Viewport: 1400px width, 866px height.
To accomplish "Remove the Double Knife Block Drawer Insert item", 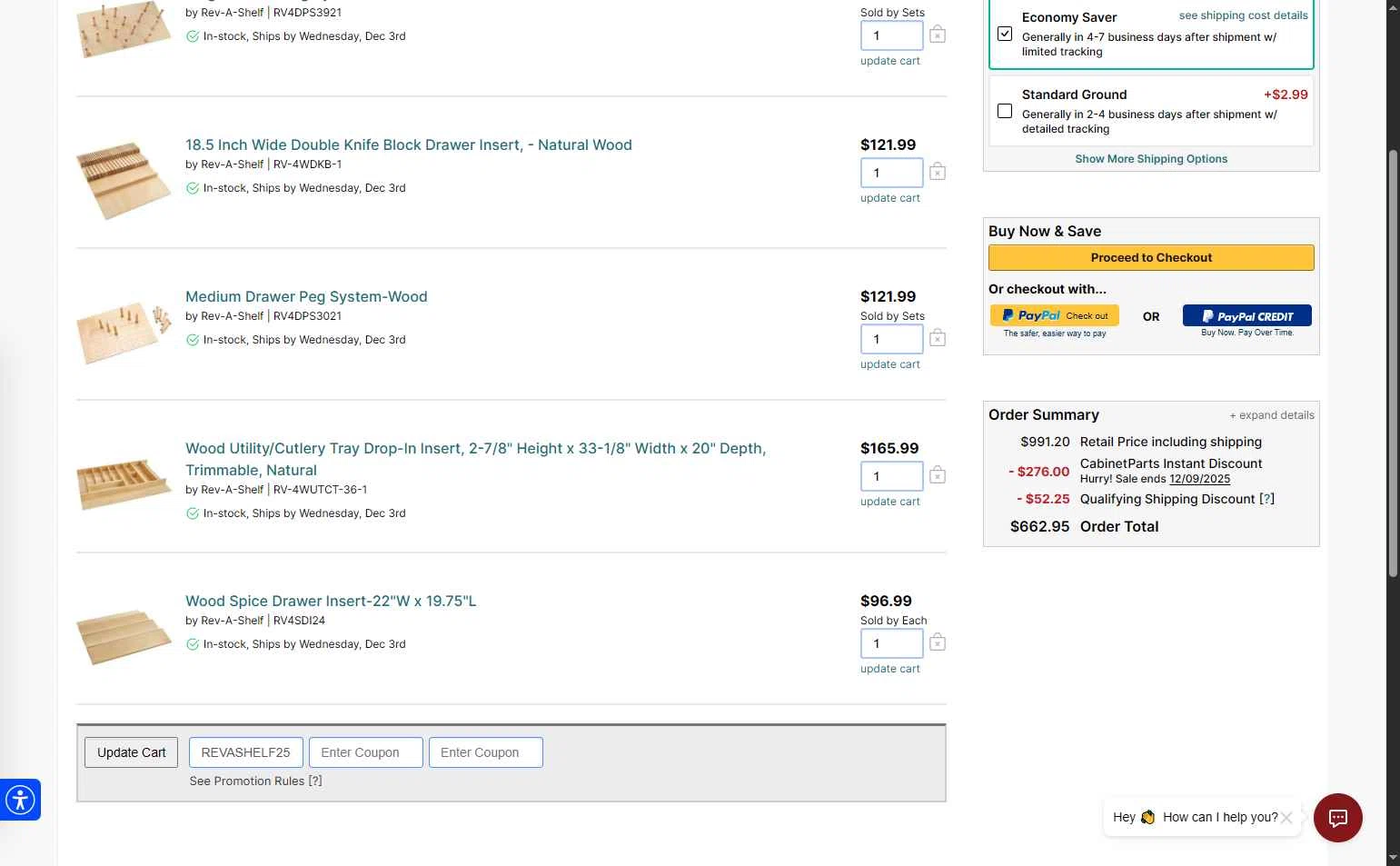I will click(938, 172).
